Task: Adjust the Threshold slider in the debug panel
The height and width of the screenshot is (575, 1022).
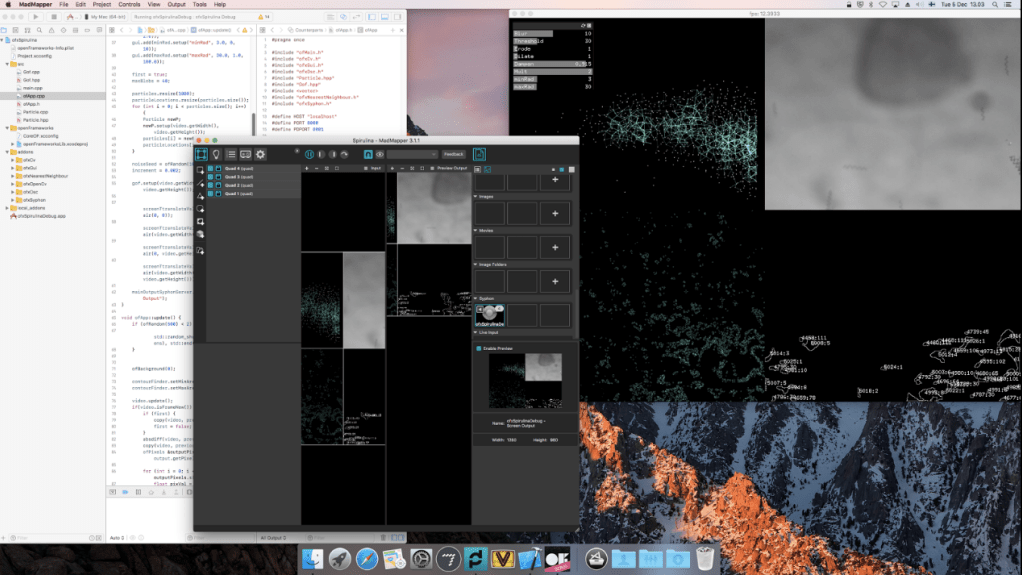Action: tap(552, 41)
